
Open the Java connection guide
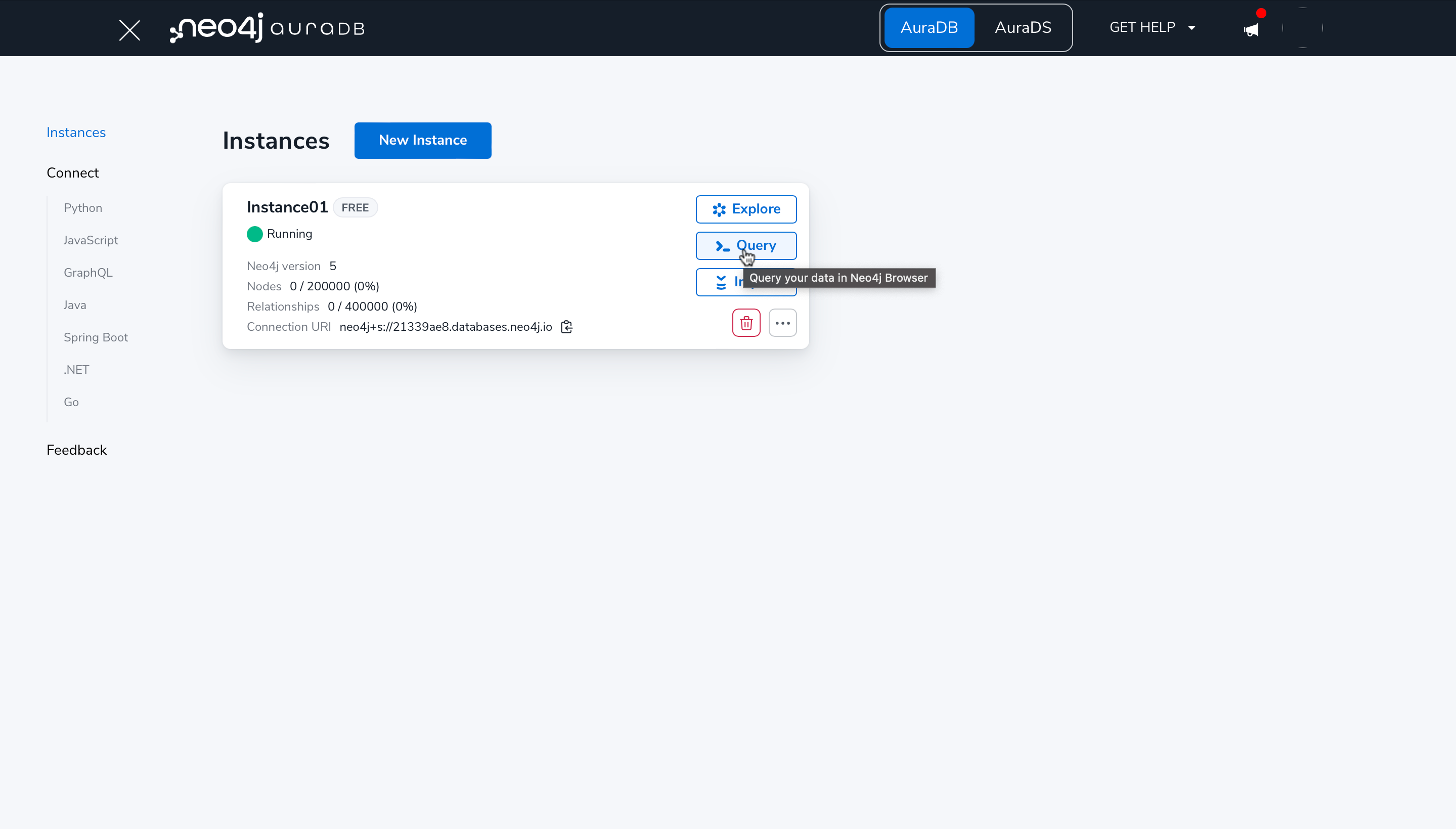click(75, 305)
